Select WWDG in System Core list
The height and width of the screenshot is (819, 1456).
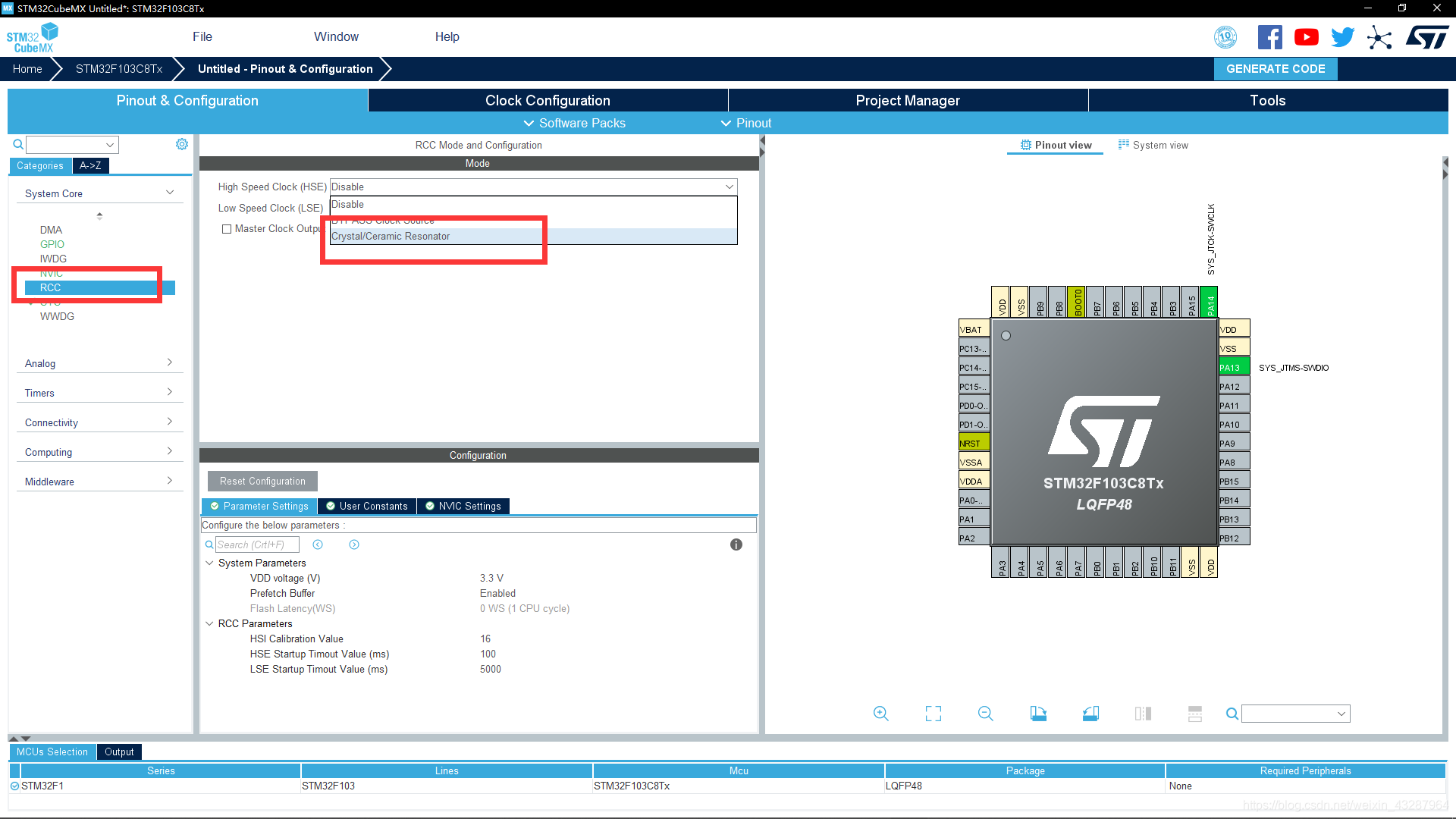[57, 316]
